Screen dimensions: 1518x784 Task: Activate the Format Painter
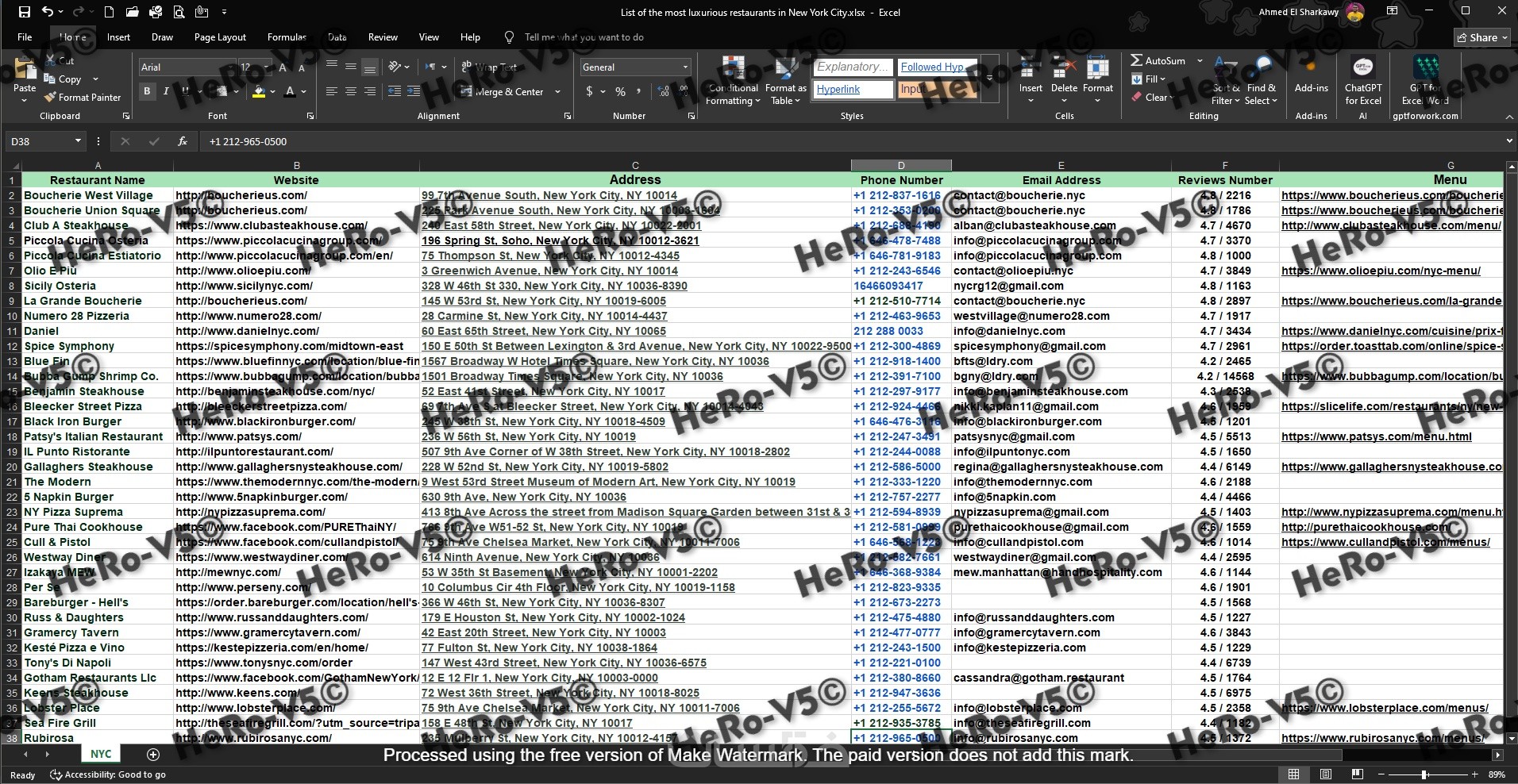point(83,98)
